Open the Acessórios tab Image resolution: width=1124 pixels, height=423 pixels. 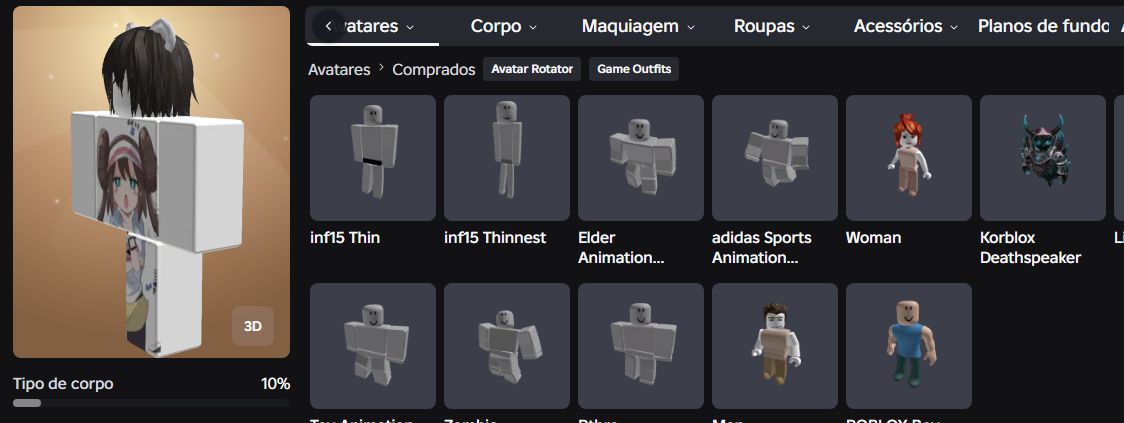click(905, 27)
